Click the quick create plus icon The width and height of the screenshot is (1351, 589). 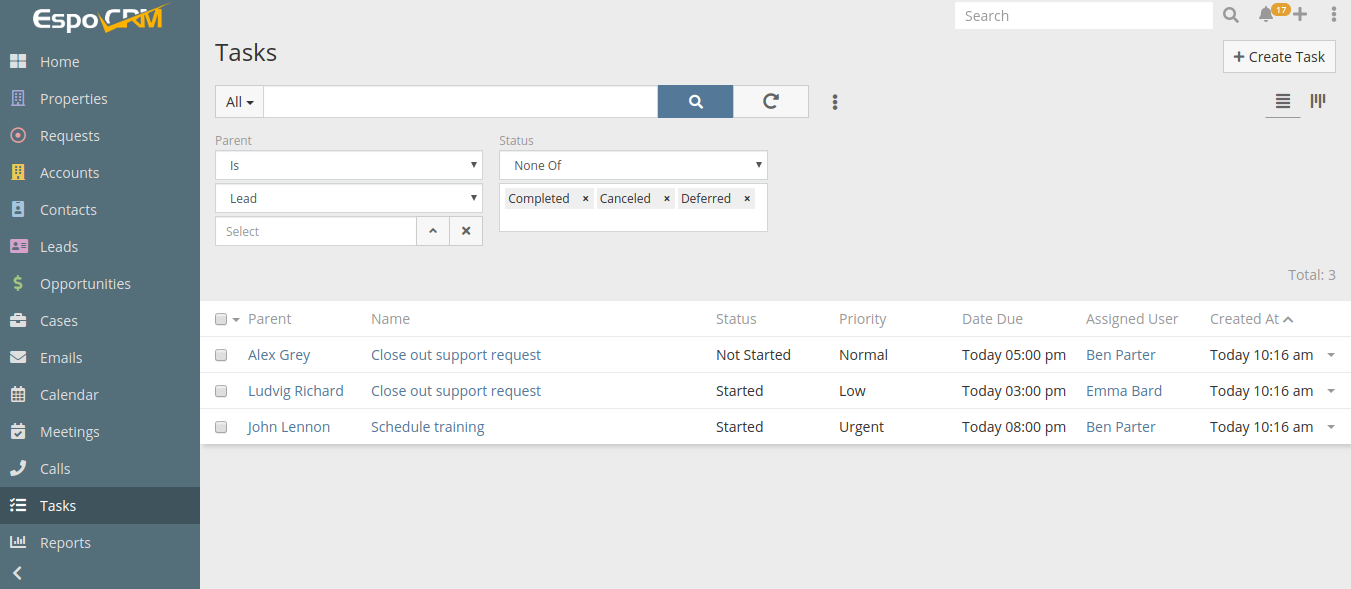tap(1300, 15)
